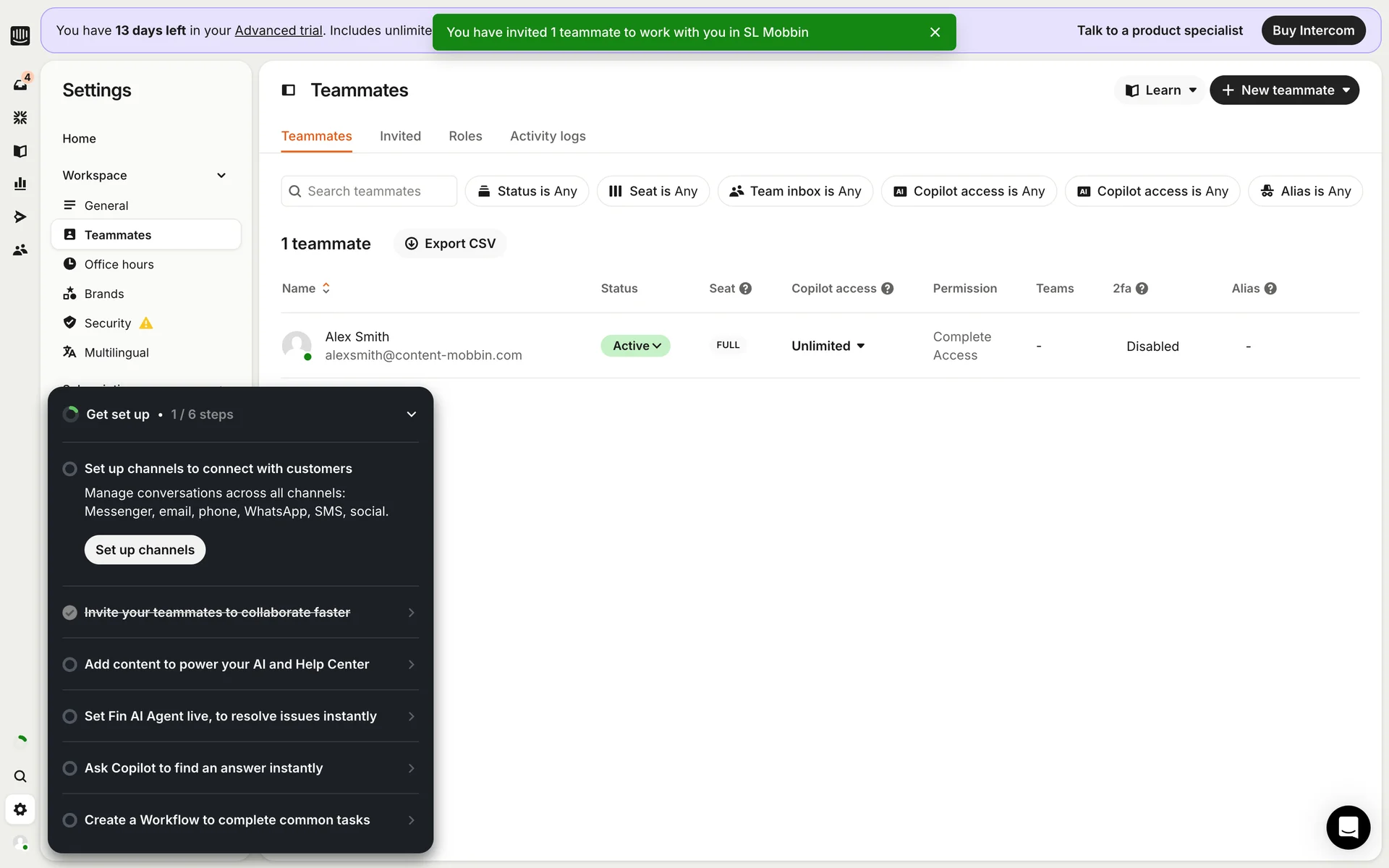Open the Fin AI icon in sidebar
The width and height of the screenshot is (1389, 868).
click(20, 117)
